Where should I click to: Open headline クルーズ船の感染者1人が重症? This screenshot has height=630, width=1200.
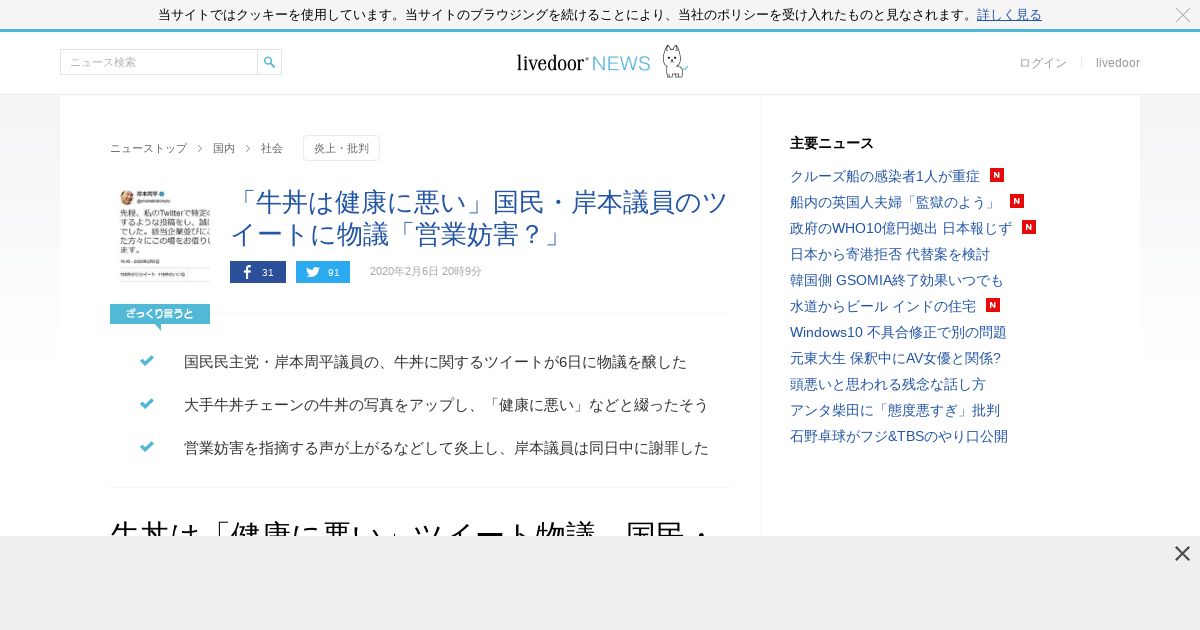click(885, 176)
